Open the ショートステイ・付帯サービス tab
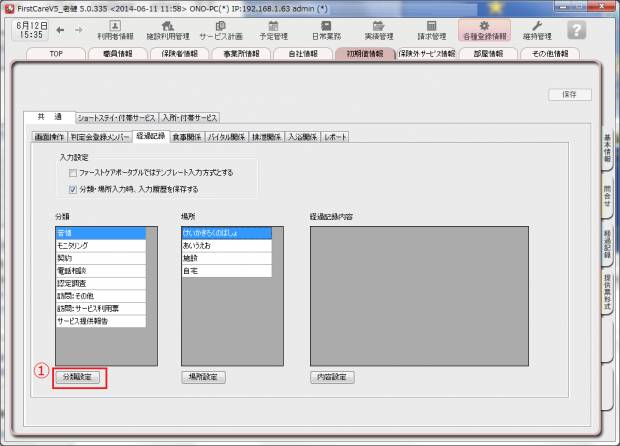The width and height of the screenshot is (620, 446). [x=118, y=117]
